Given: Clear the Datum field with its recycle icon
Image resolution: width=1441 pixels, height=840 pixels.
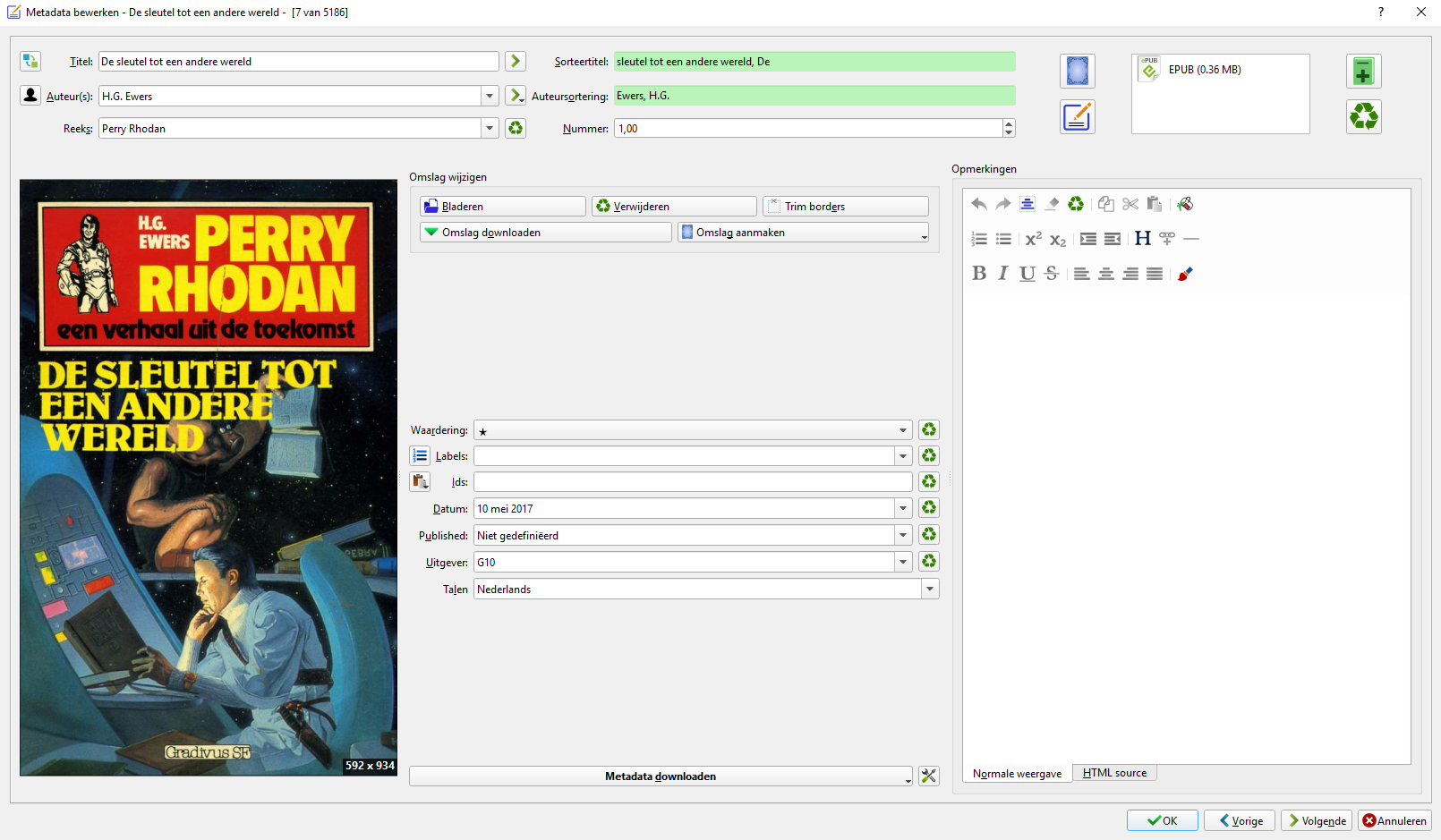Looking at the screenshot, I should pos(929,508).
